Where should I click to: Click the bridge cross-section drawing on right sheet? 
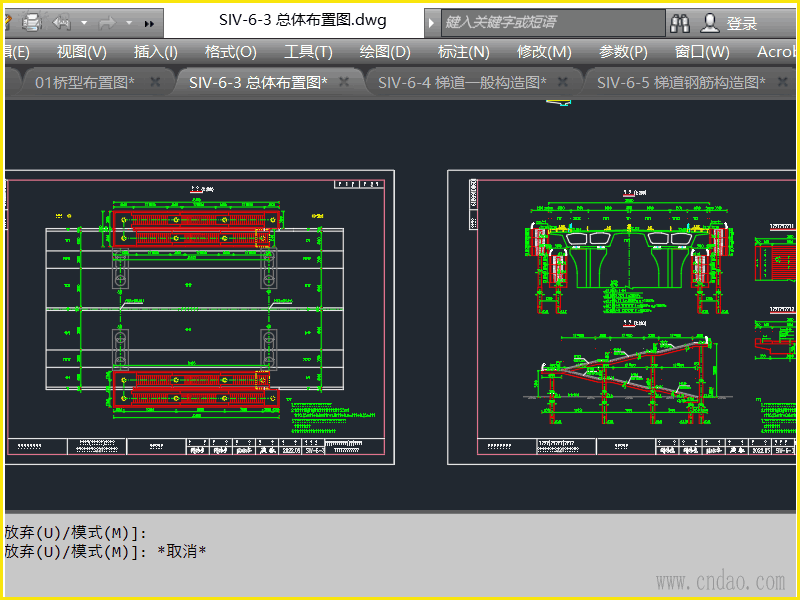point(629,257)
